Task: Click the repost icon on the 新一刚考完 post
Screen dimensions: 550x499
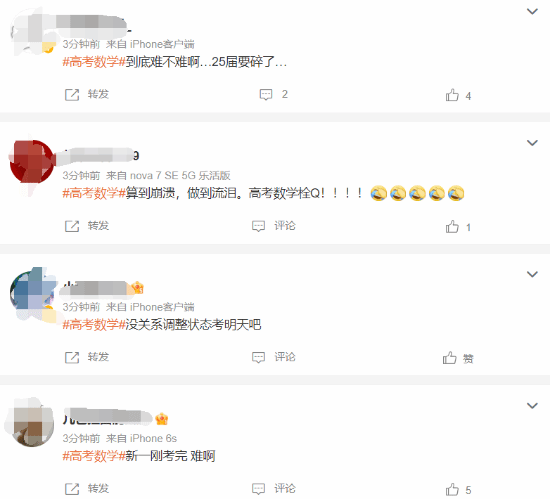Action: pyautogui.click(x=72, y=489)
